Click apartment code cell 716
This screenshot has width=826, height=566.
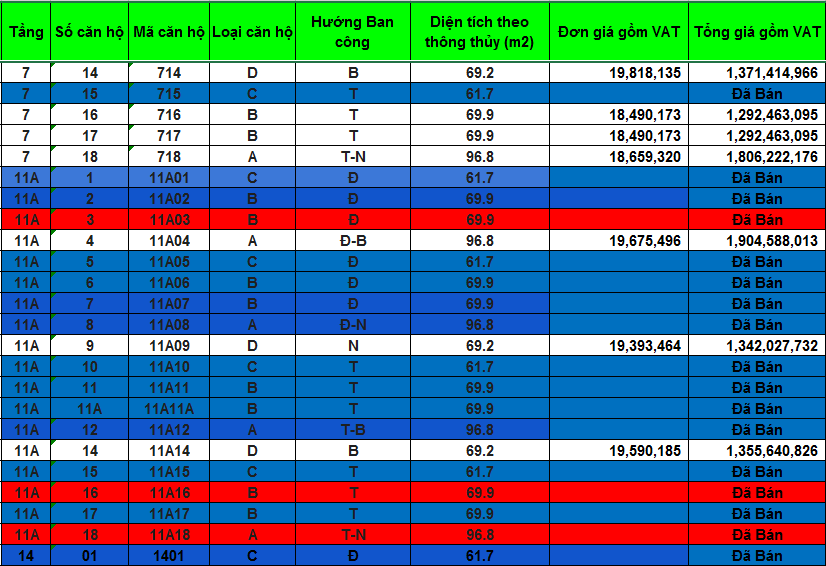[x=169, y=114]
